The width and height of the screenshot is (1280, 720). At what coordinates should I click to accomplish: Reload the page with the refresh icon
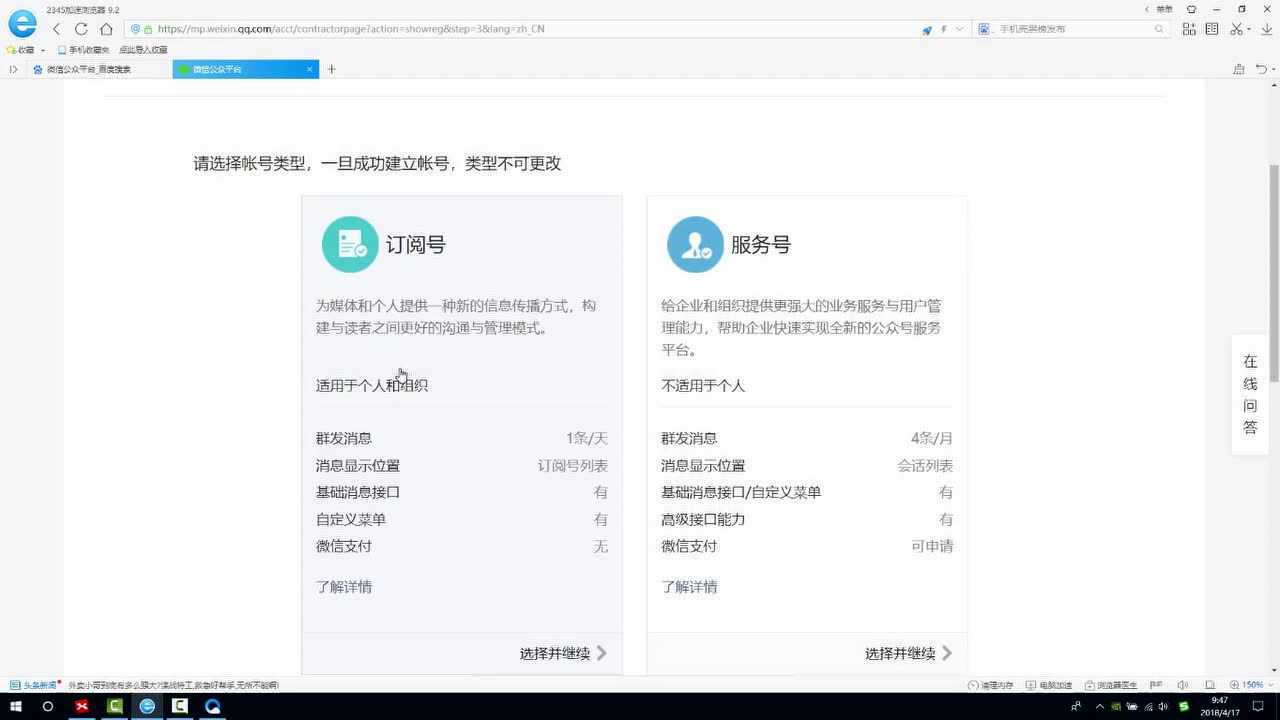click(x=81, y=29)
